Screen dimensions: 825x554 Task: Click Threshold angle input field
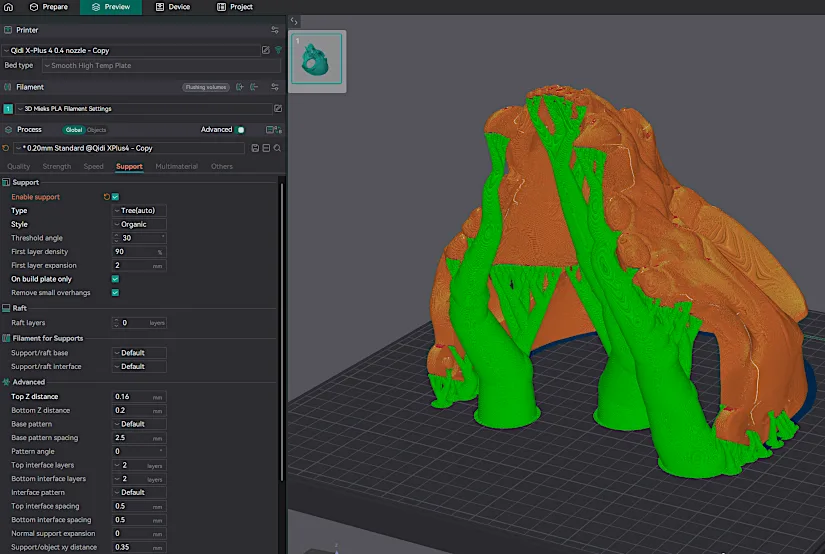[x=139, y=238]
